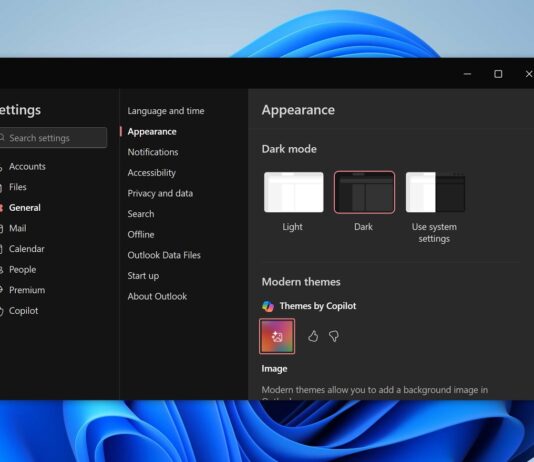
Task: Open the Copilot settings category
Action: (23, 311)
